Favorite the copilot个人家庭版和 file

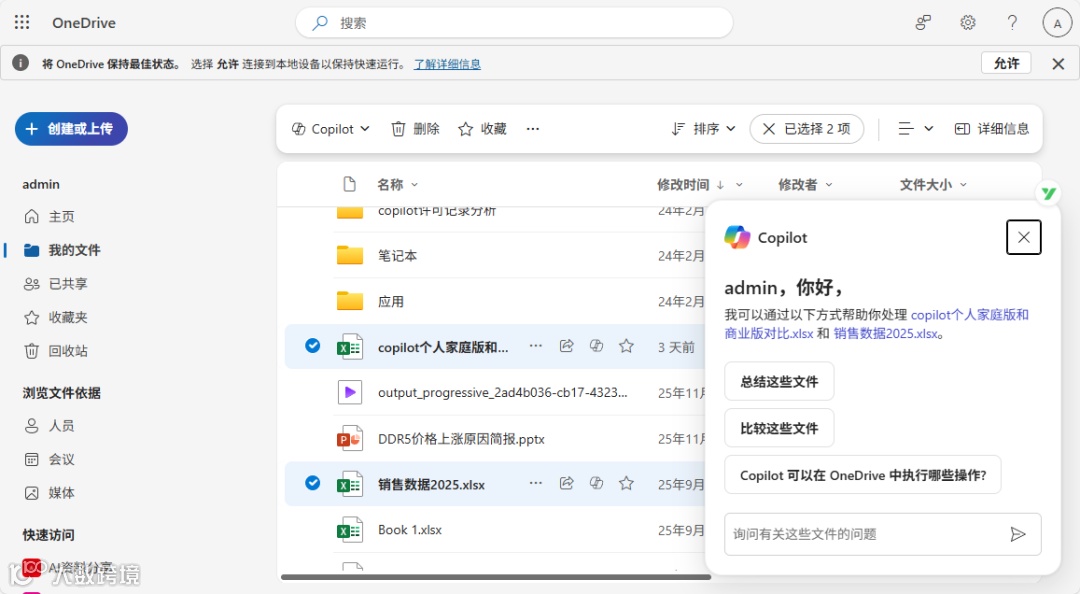(x=626, y=346)
